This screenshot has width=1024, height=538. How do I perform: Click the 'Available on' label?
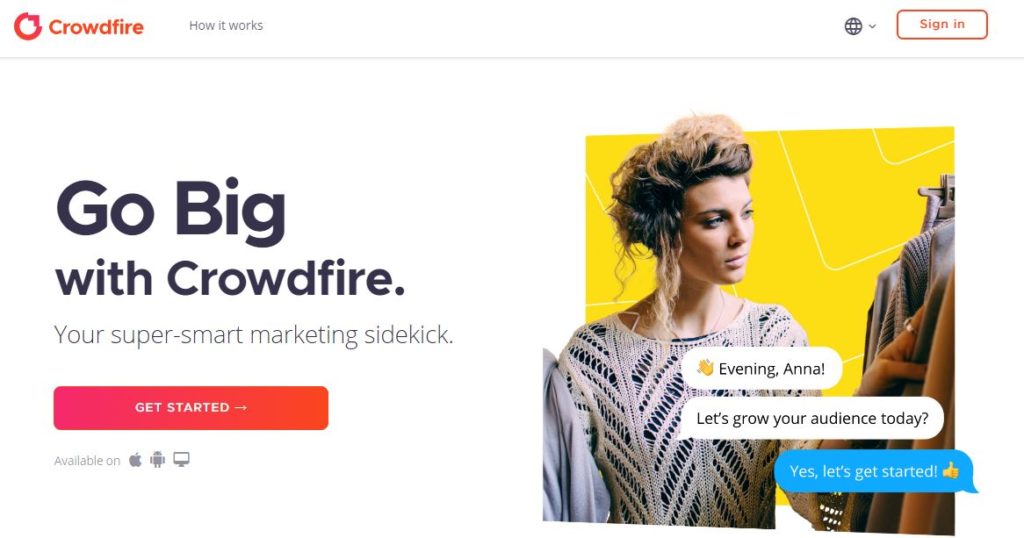[x=87, y=460]
